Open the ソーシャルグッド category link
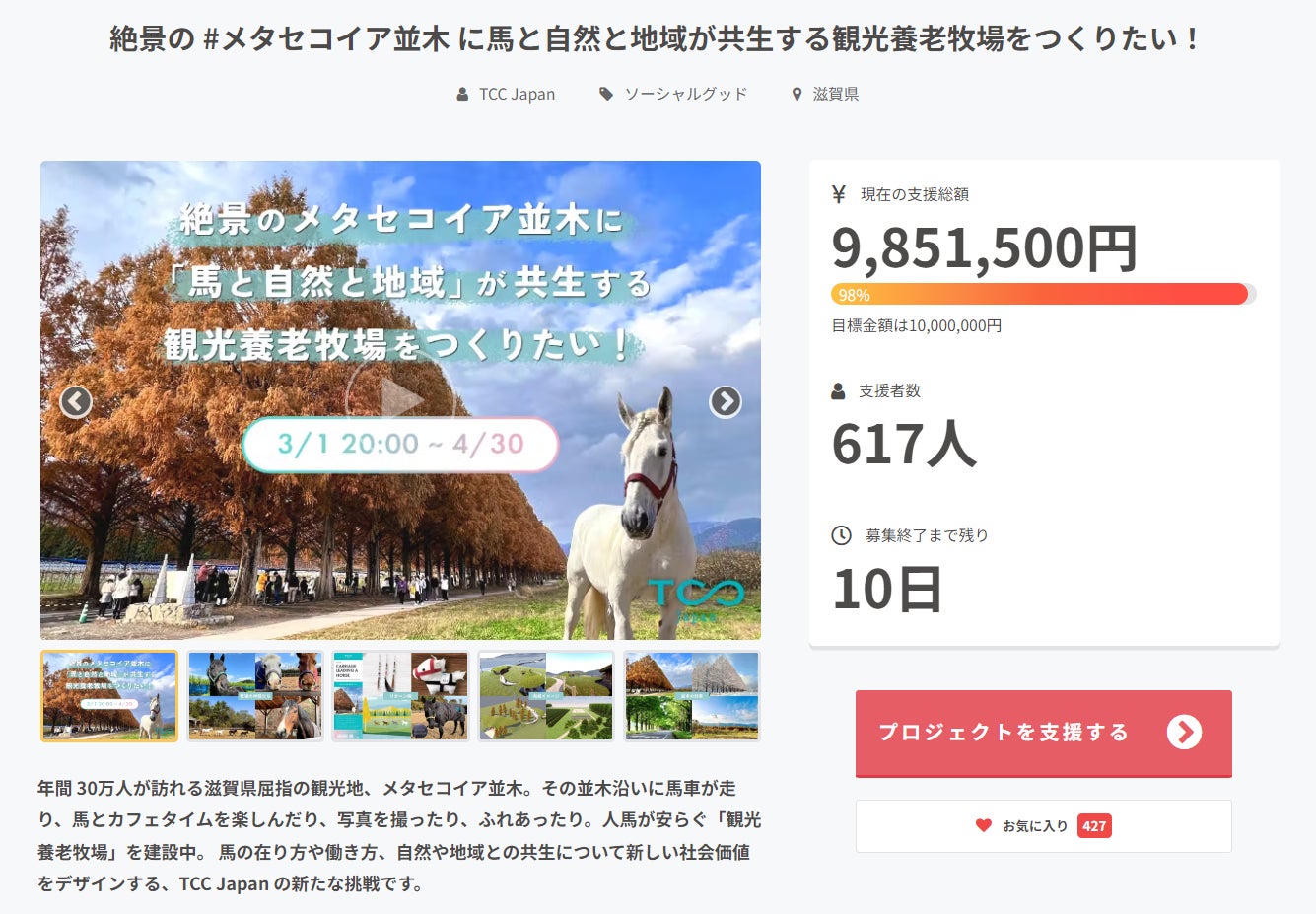The height and width of the screenshot is (914, 1316). (x=686, y=95)
